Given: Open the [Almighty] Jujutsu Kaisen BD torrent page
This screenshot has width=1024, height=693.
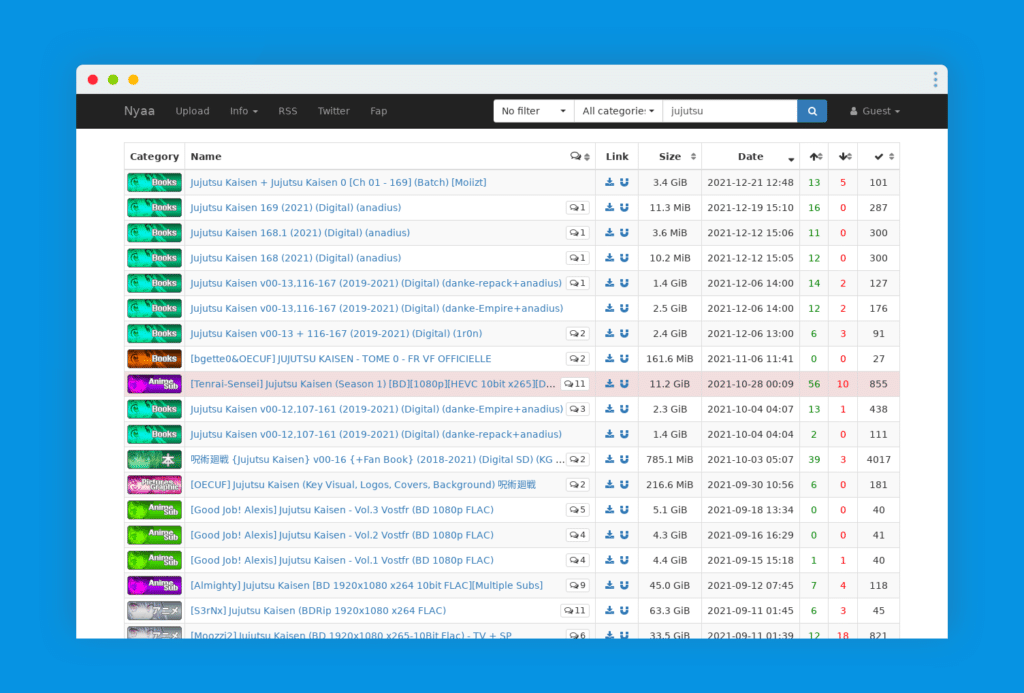Looking at the screenshot, I should (x=366, y=585).
